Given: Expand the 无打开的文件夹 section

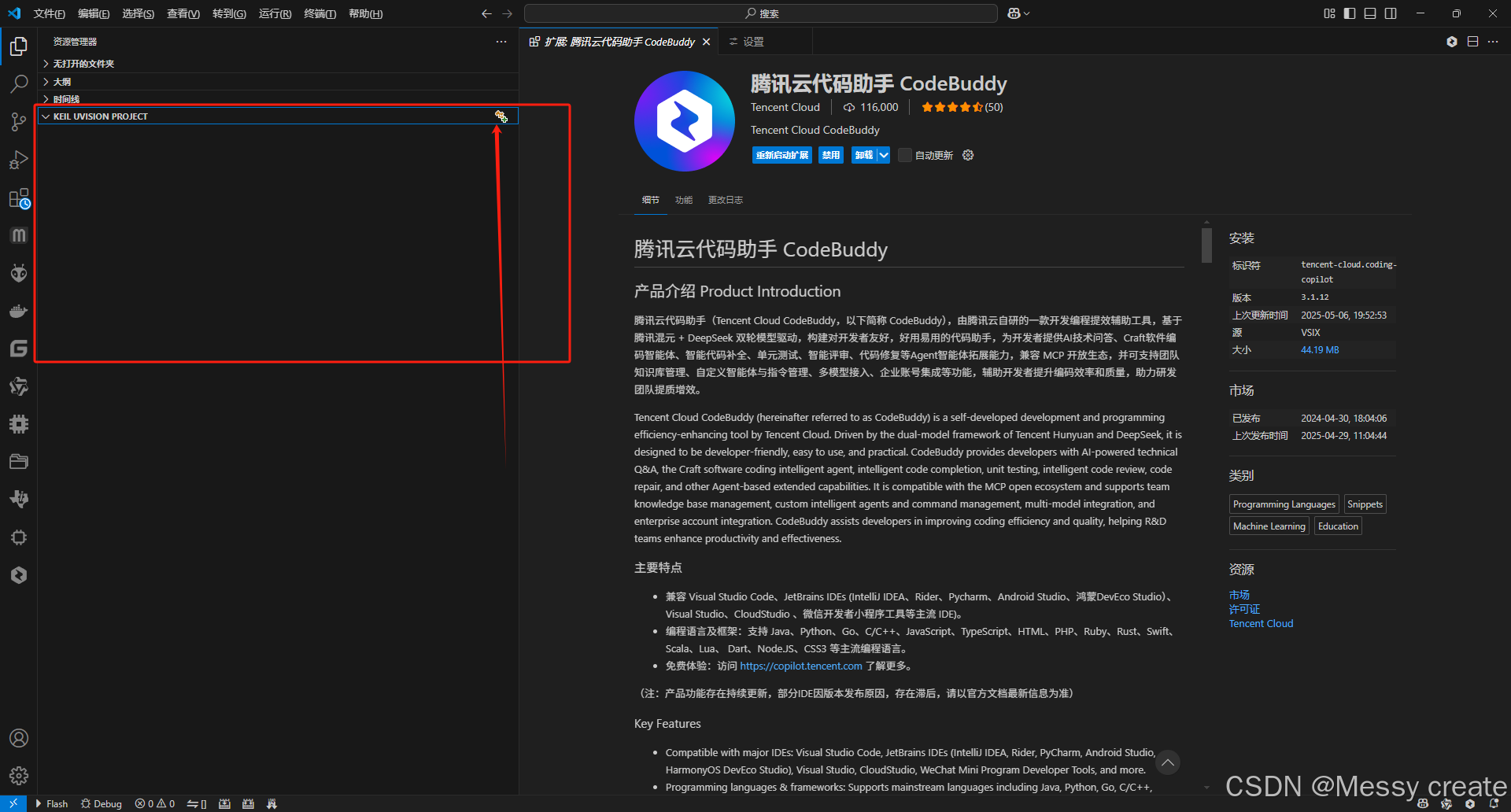Looking at the screenshot, I should (x=278, y=64).
